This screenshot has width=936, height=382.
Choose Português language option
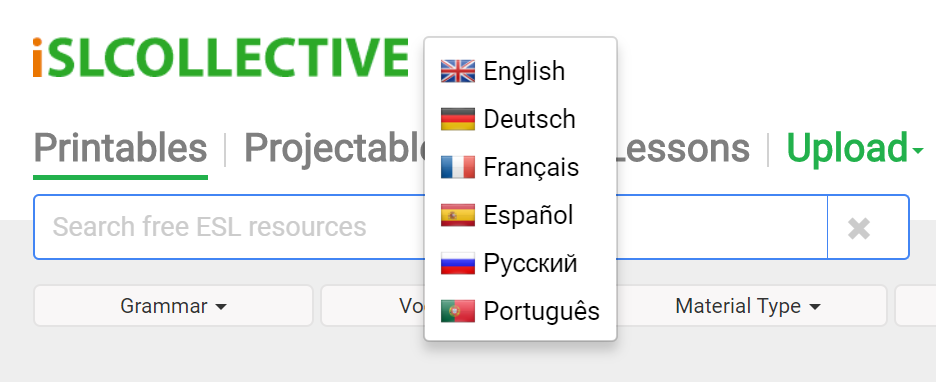click(x=520, y=311)
